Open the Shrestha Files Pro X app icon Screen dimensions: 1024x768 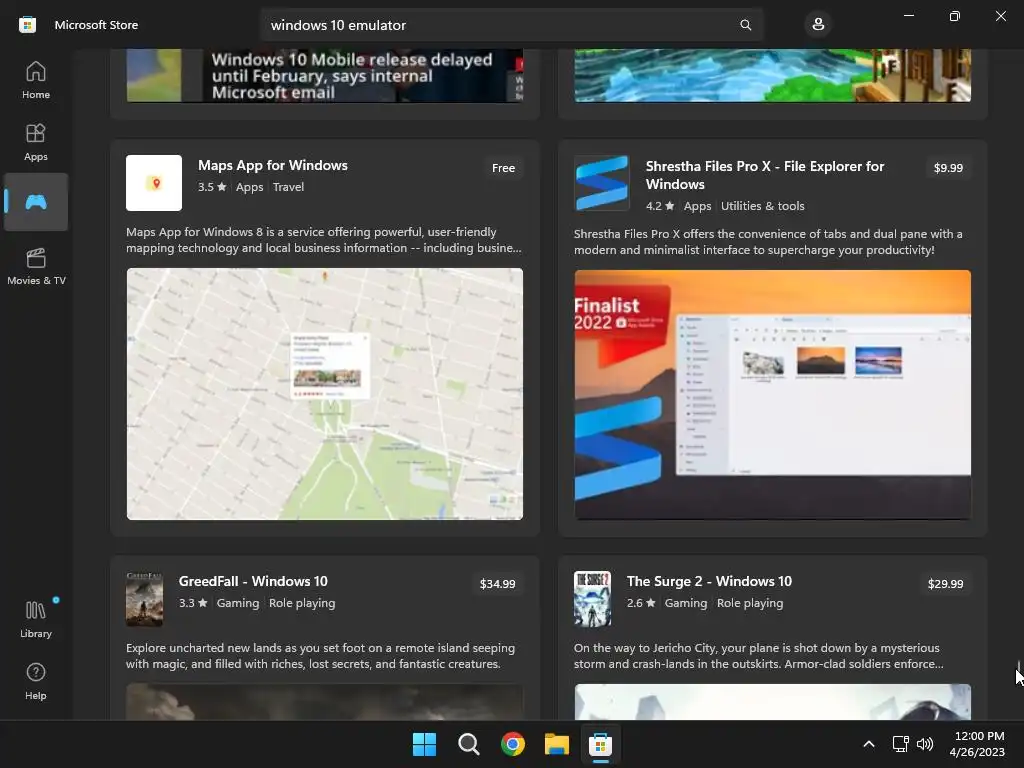pyautogui.click(x=601, y=183)
